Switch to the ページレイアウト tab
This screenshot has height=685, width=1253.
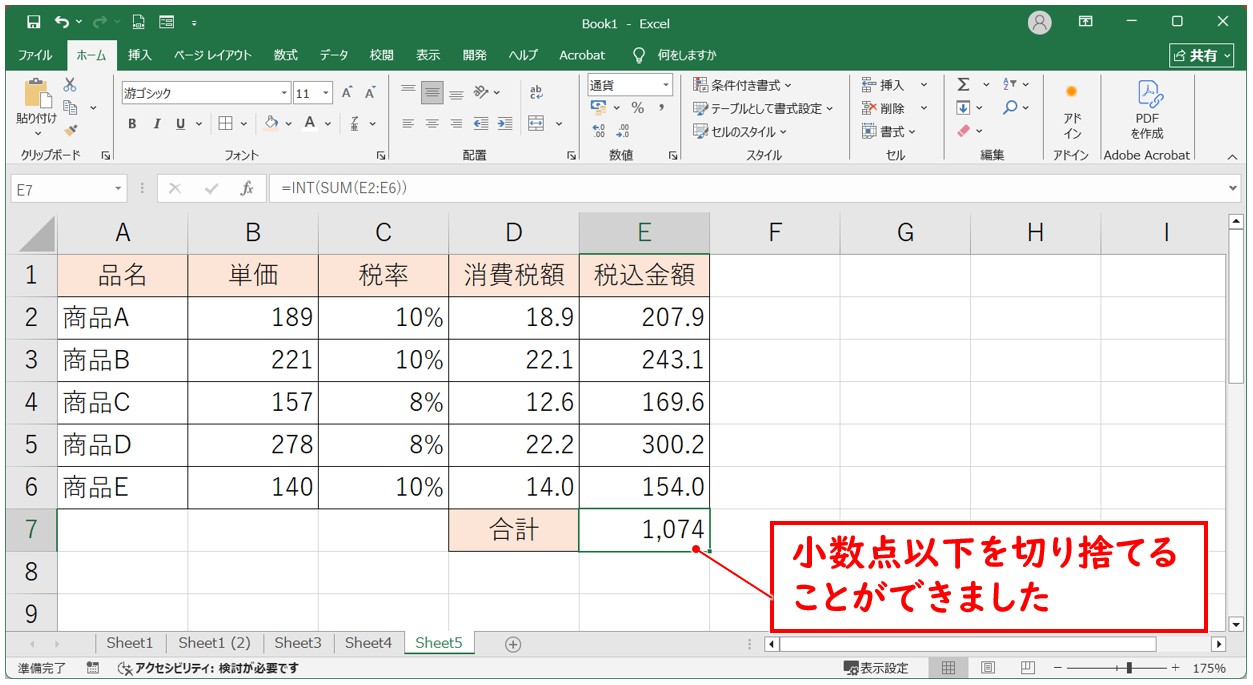point(212,55)
